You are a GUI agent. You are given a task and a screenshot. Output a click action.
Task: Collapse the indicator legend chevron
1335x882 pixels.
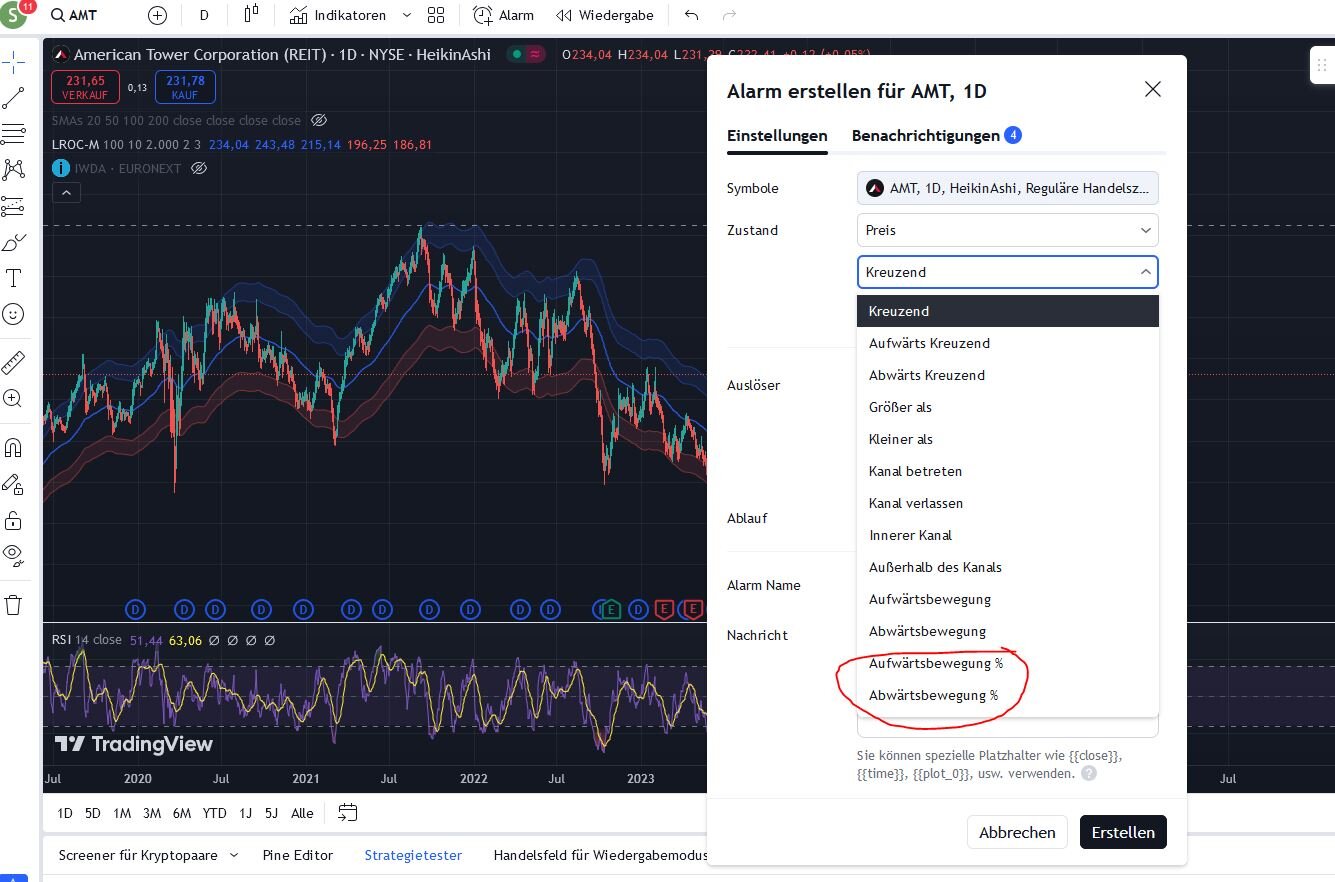pos(66,193)
